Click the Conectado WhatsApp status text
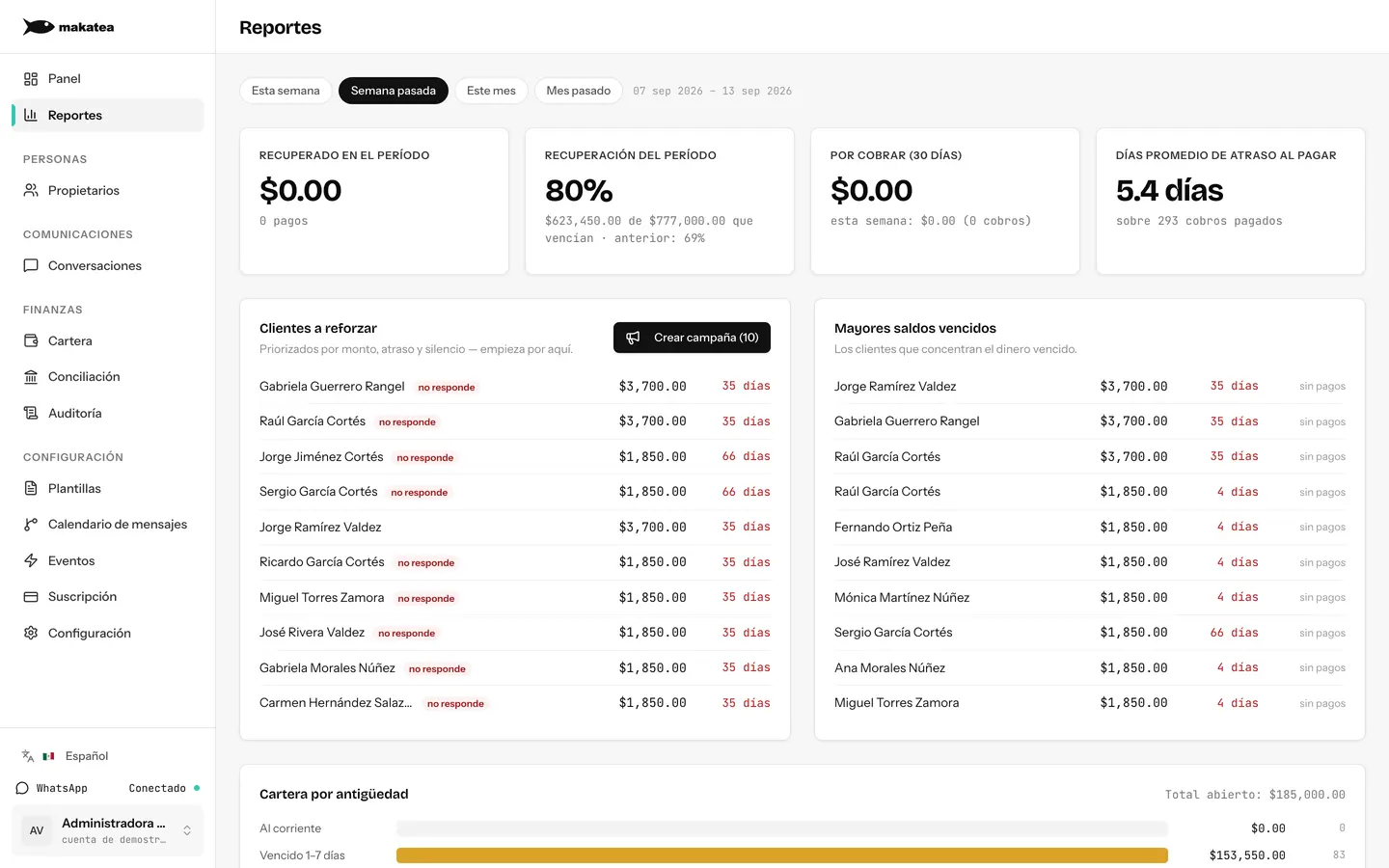This screenshot has width=1389, height=868. (157, 788)
